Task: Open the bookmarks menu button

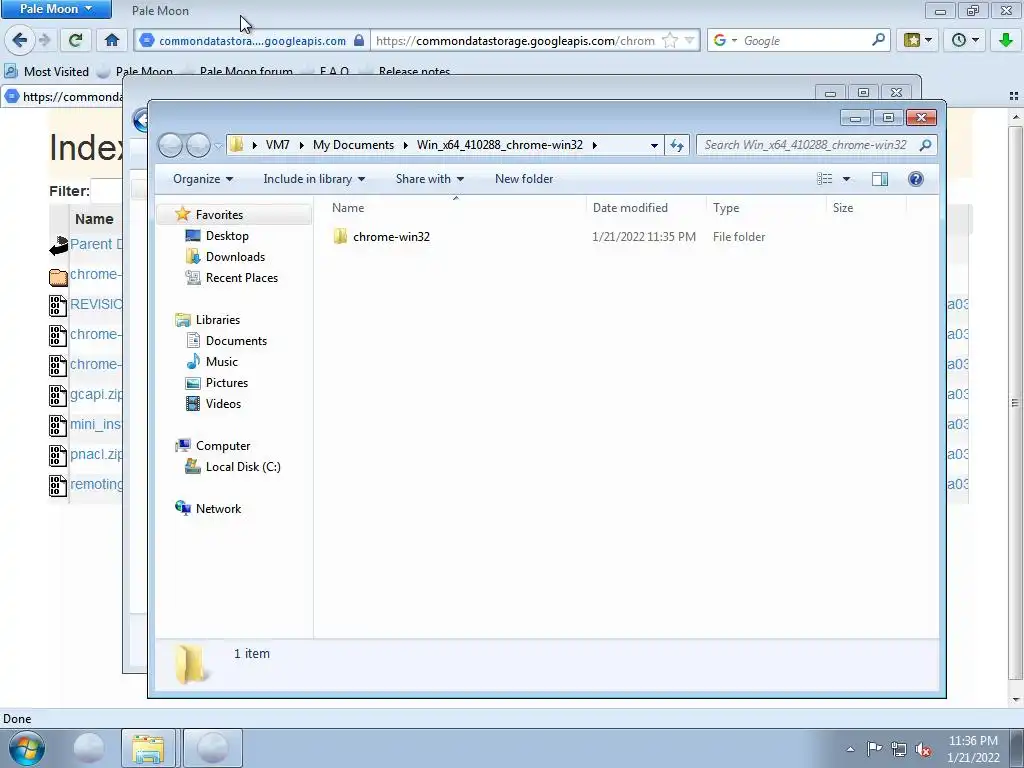Action: pos(918,40)
